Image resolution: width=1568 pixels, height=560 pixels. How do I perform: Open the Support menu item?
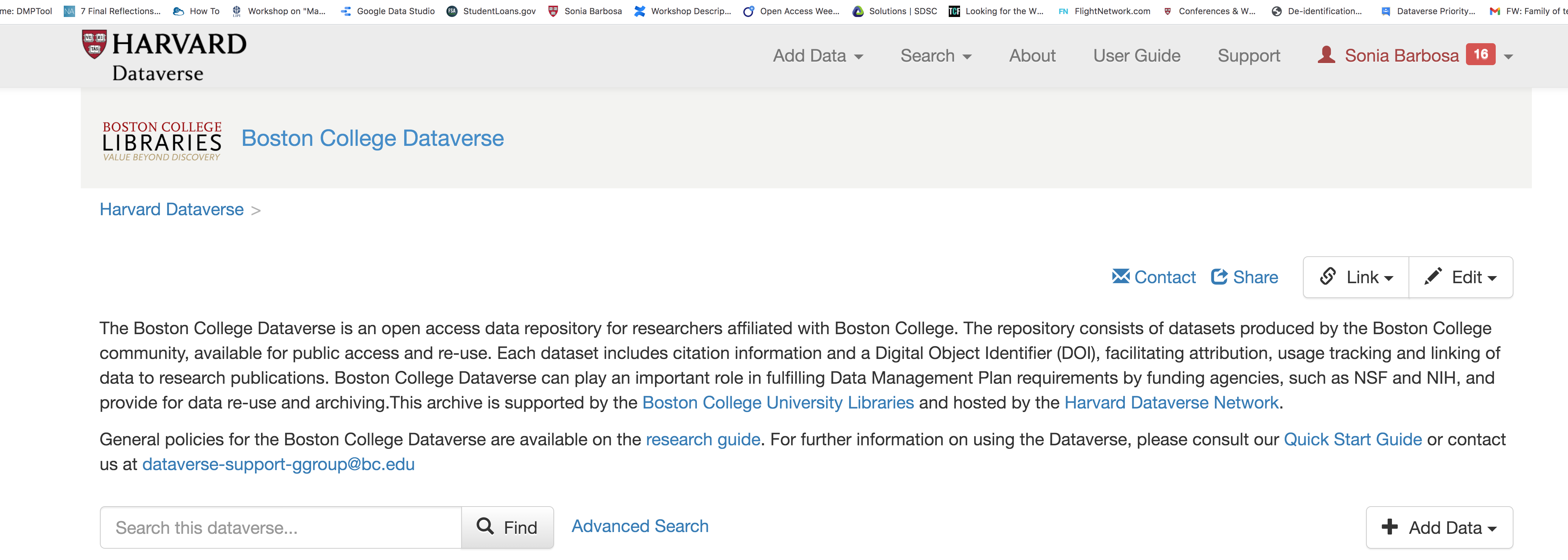click(x=1249, y=55)
